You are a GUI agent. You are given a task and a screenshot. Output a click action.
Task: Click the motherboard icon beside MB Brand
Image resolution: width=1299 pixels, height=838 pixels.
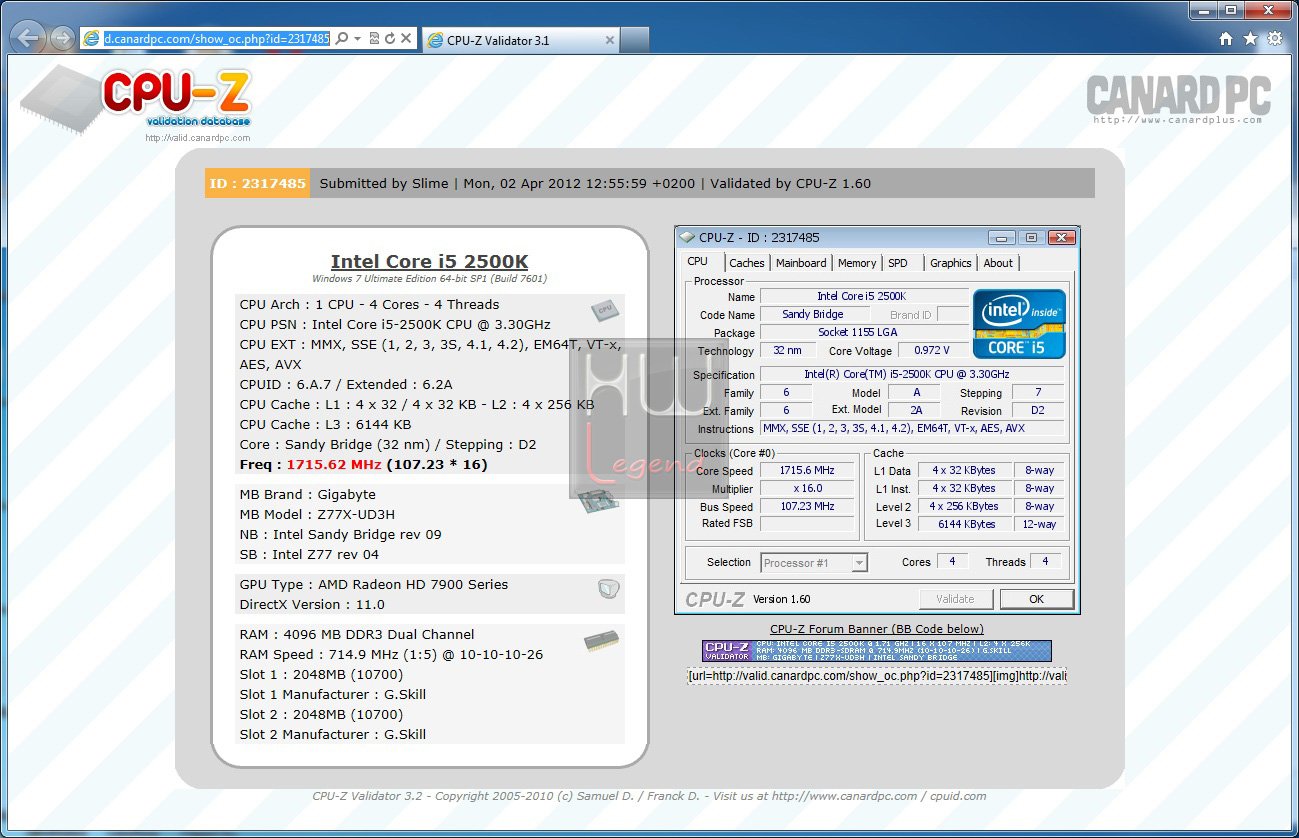coord(596,500)
